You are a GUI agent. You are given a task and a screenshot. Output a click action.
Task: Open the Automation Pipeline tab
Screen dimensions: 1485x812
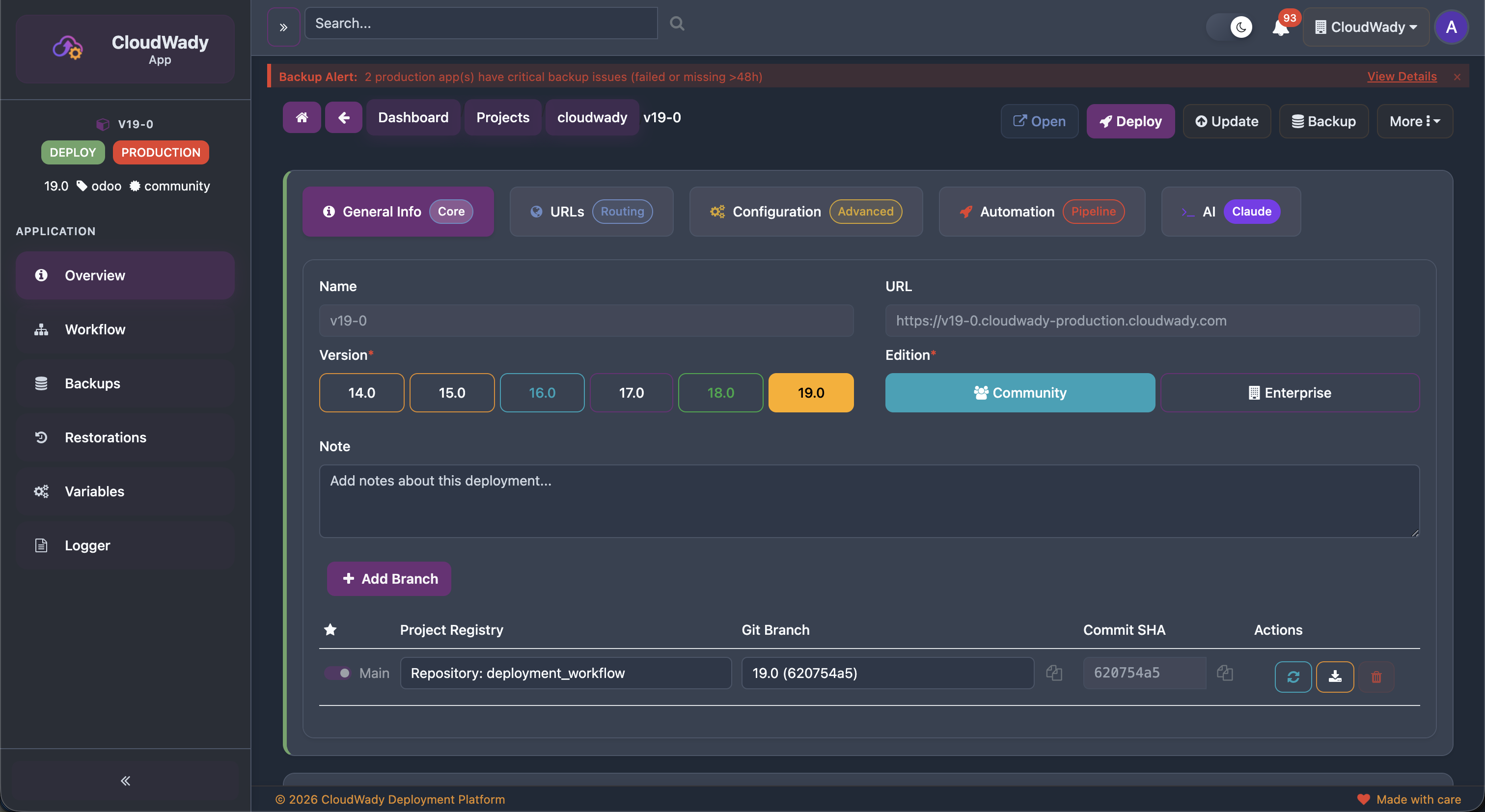coord(1041,212)
